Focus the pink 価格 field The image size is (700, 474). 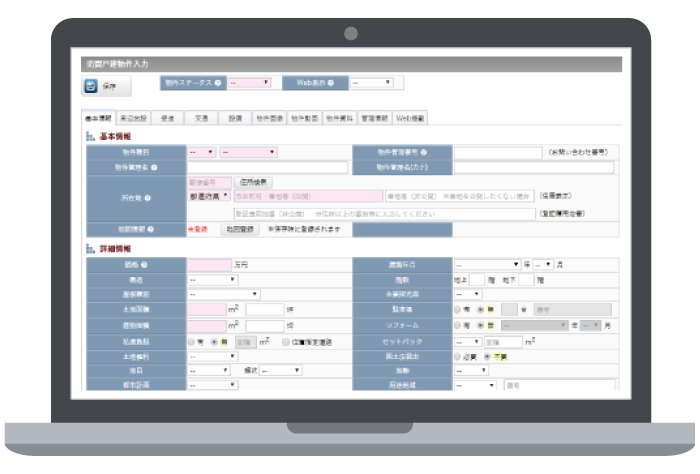click(209, 265)
